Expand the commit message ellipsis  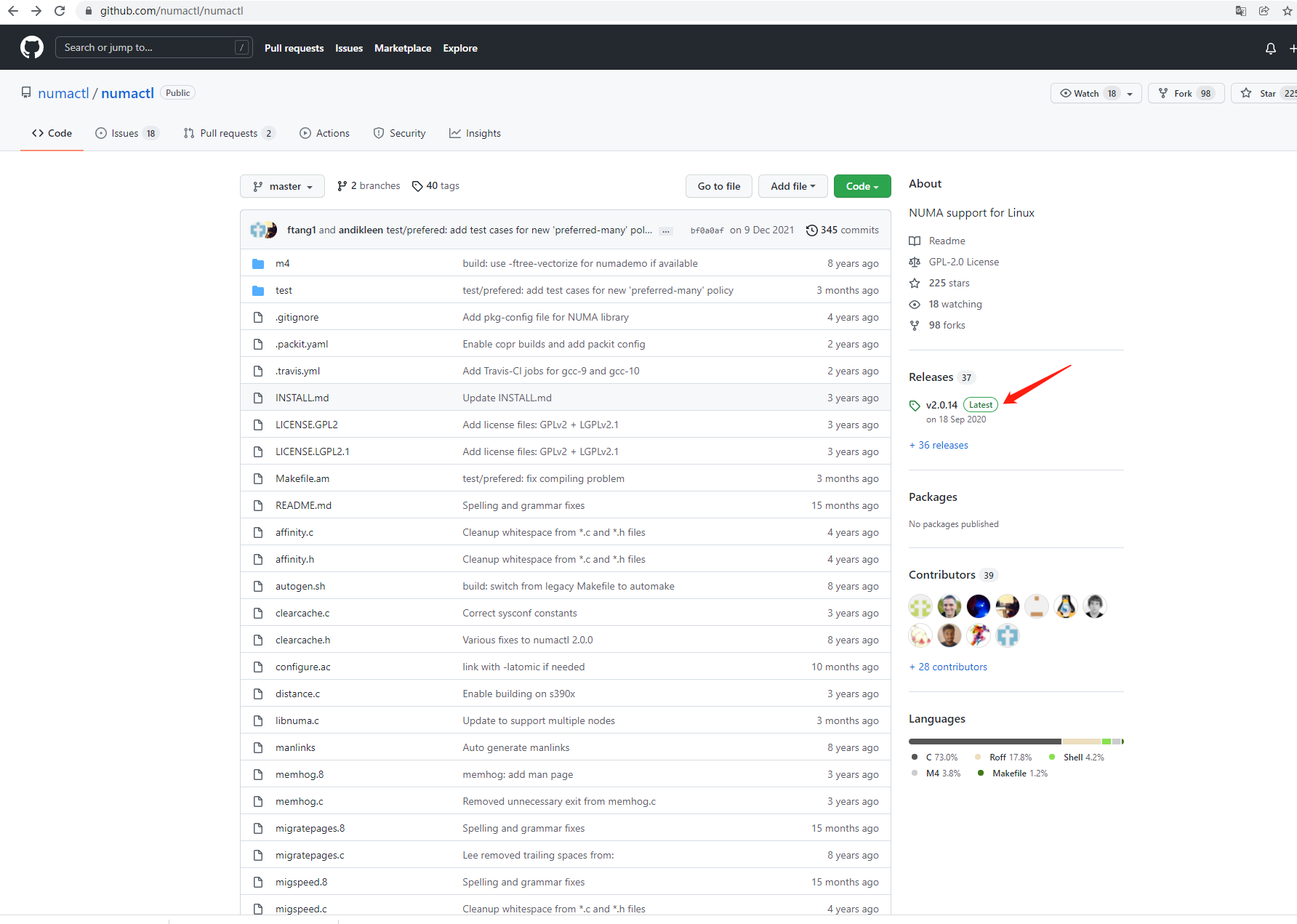click(666, 231)
